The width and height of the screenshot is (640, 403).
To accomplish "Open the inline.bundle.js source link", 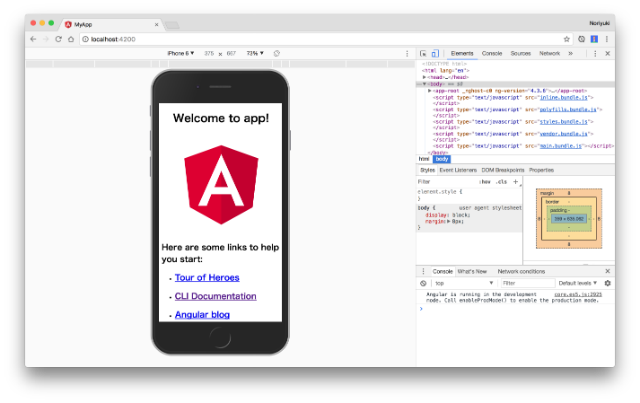I will (564, 98).
